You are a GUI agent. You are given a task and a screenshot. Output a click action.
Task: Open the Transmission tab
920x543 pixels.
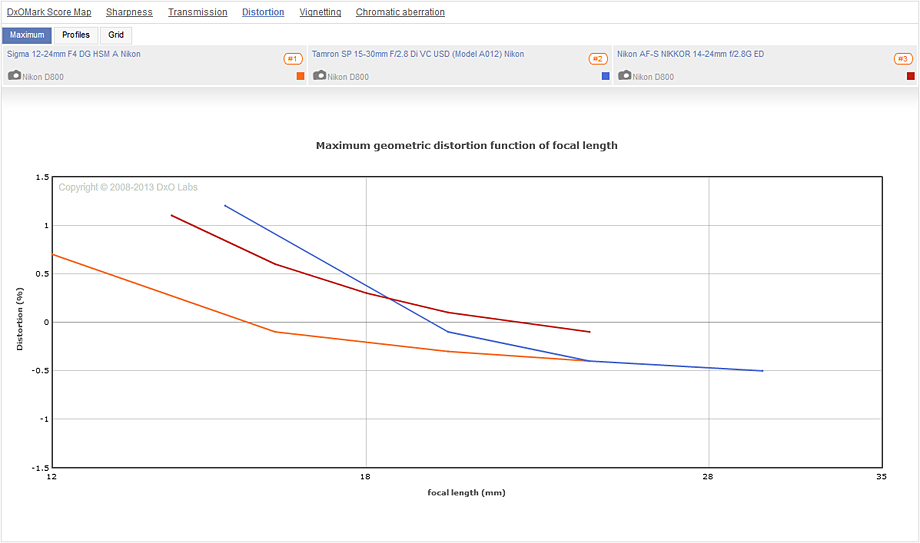coord(197,12)
